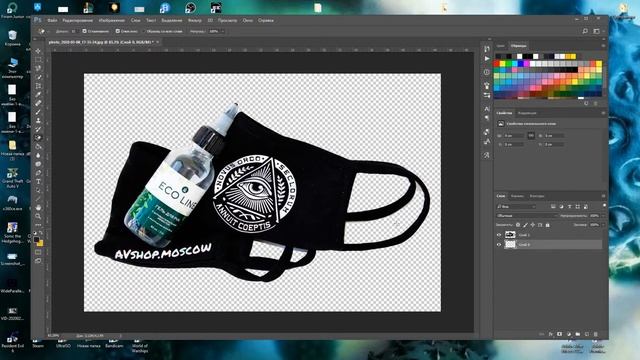Open the Swatches panel flyout menu
The image size is (640, 360).
pyautogui.click(x=603, y=46)
